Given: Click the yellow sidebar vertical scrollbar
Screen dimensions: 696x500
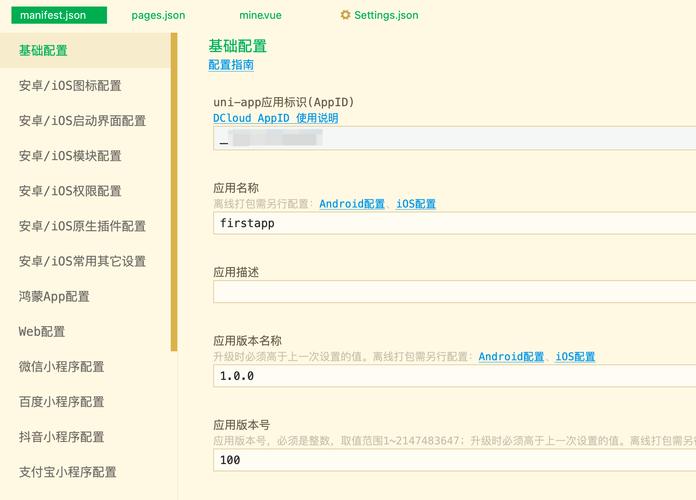Looking at the screenshot, I should click(174, 192).
